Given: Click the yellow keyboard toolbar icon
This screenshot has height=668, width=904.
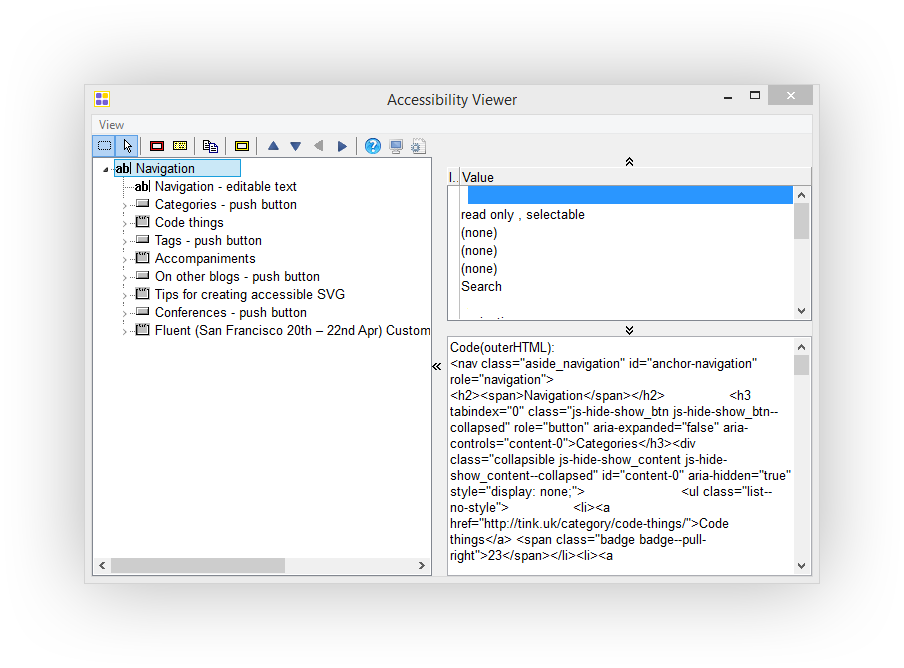Looking at the screenshot, I should 180,146.
